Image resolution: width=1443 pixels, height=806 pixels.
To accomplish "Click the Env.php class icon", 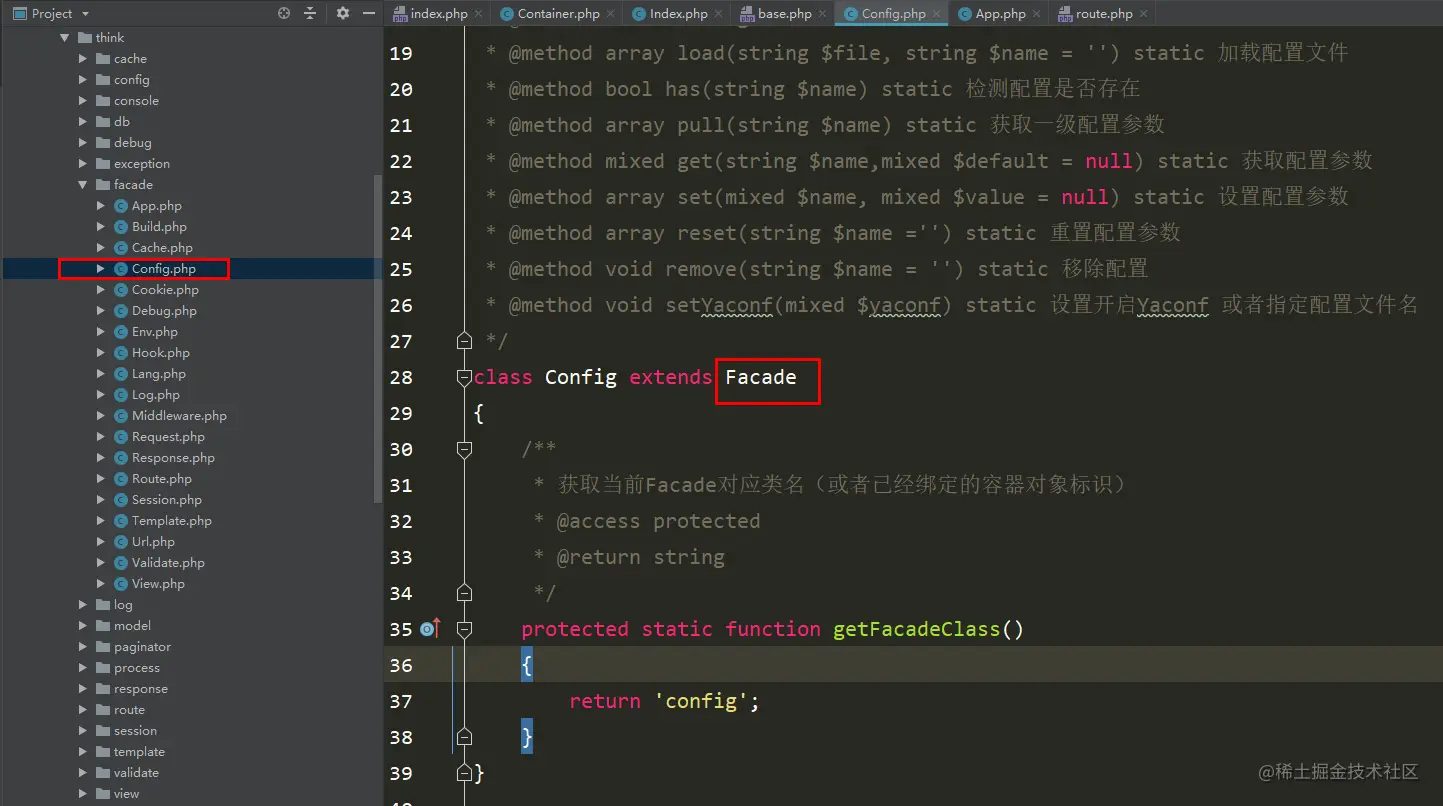I will coord(121,332).
